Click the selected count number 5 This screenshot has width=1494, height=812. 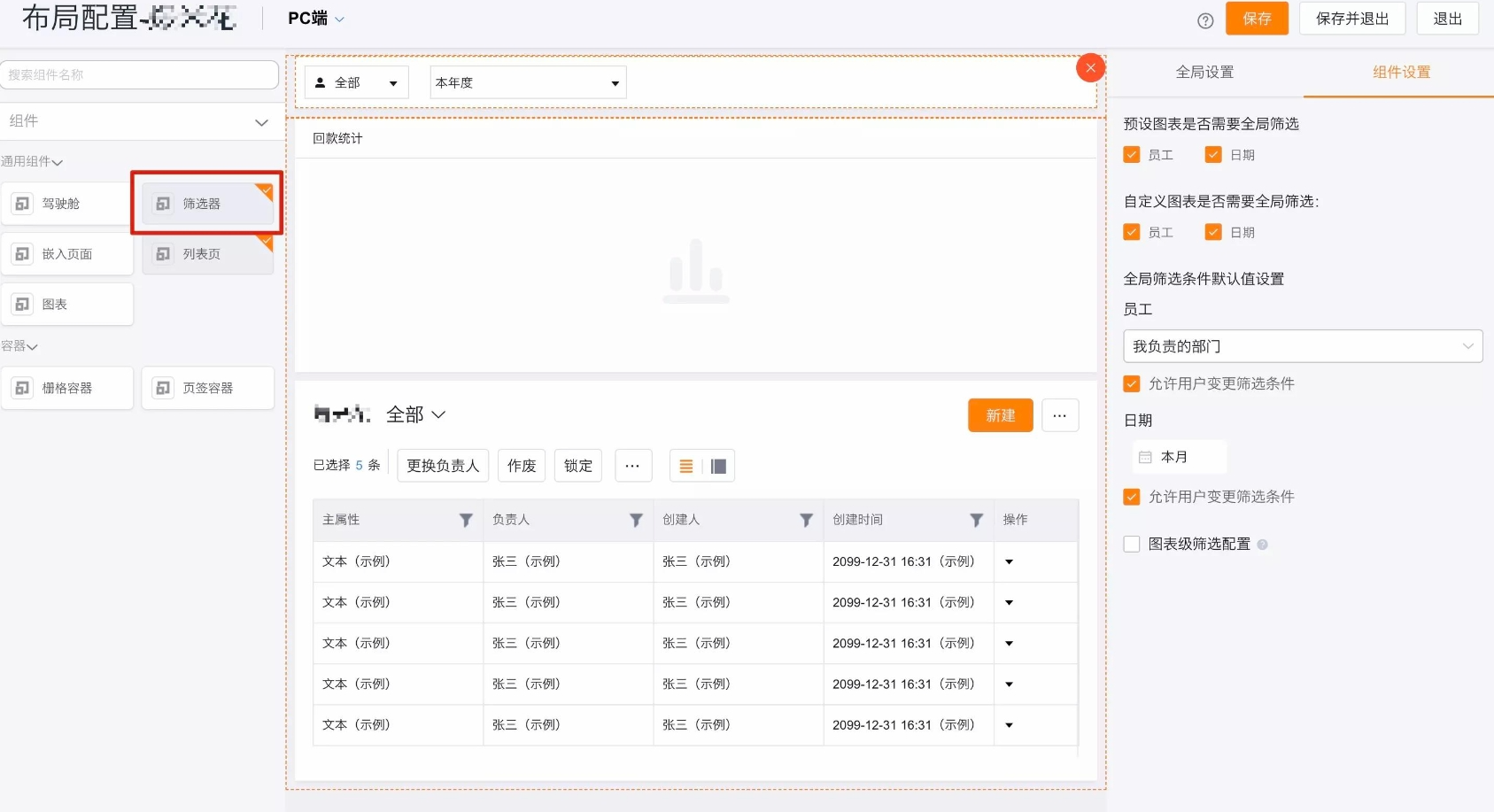359,466
